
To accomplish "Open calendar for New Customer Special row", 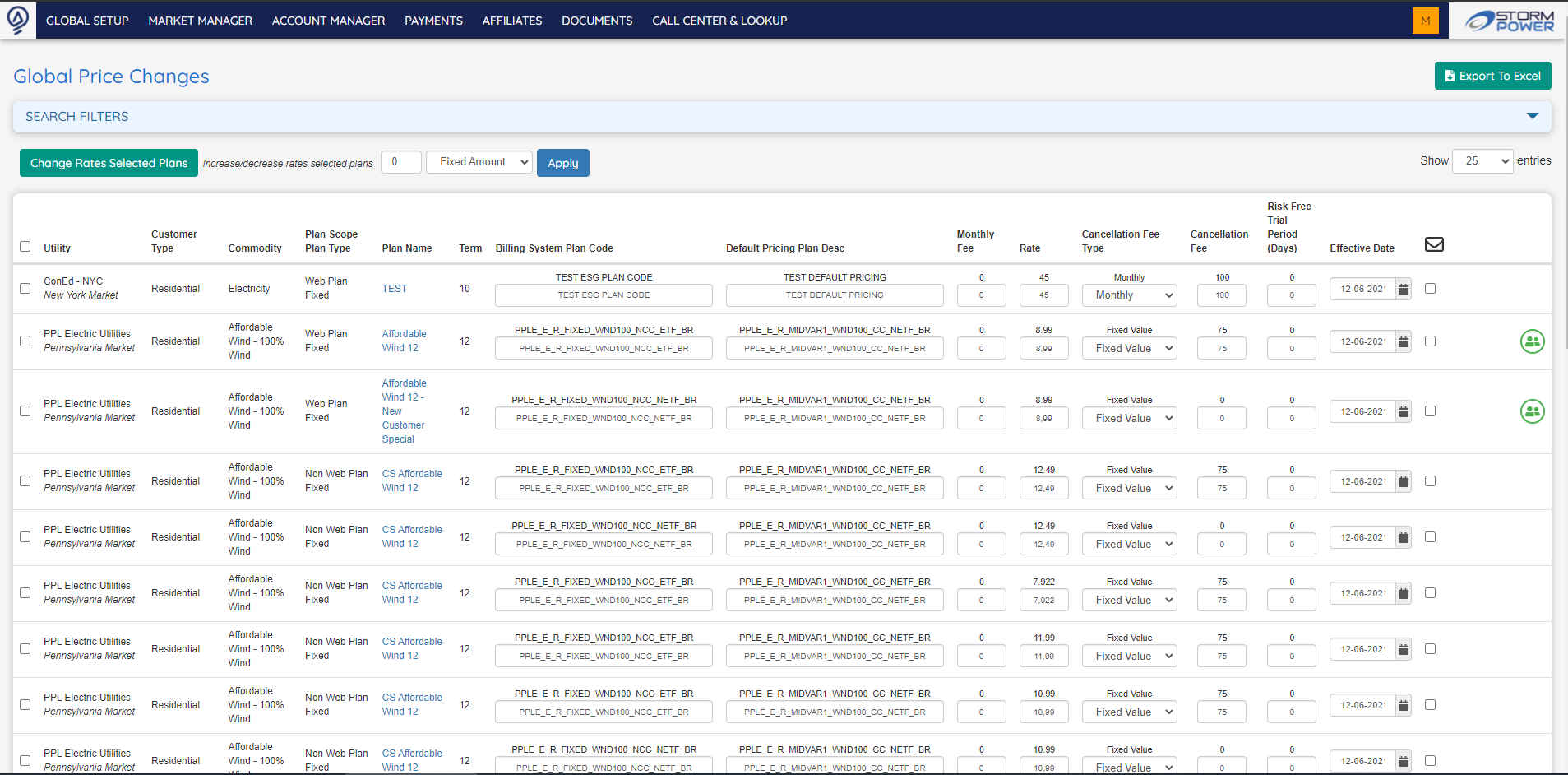I will 1404,411.
